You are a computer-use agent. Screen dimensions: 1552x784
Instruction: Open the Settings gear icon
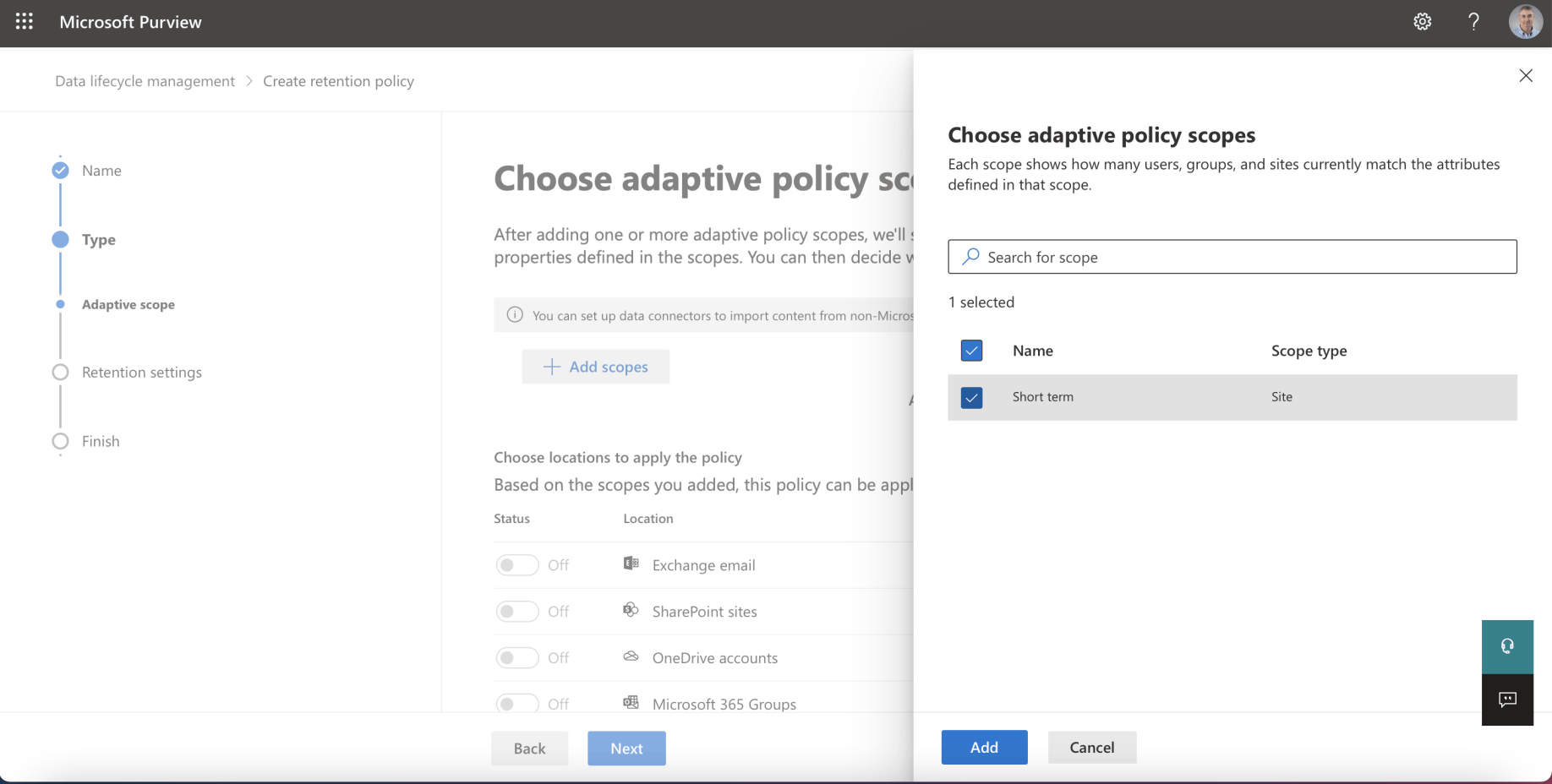coord(1423,22)
